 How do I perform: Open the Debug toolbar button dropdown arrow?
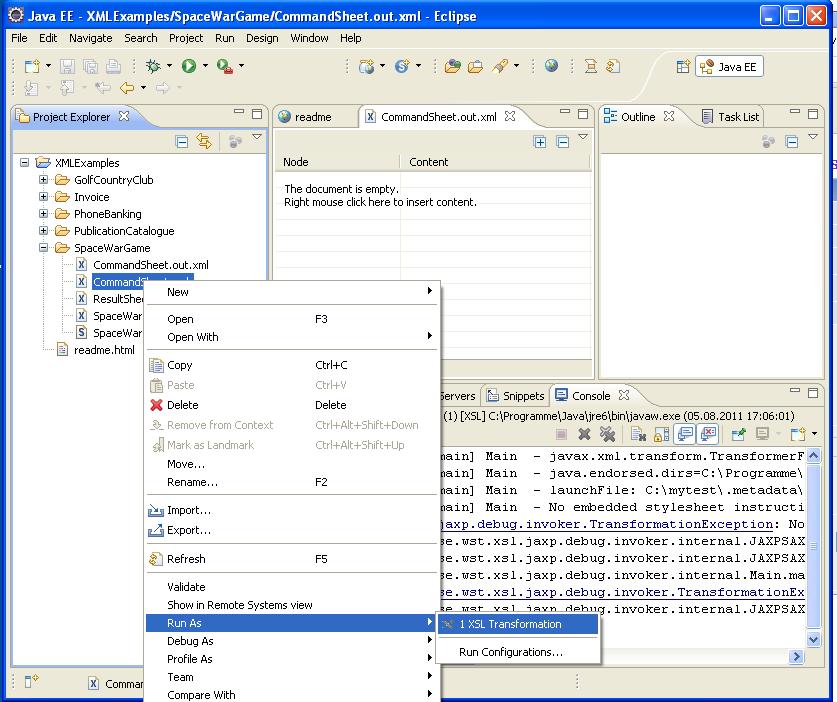point(169,66)
